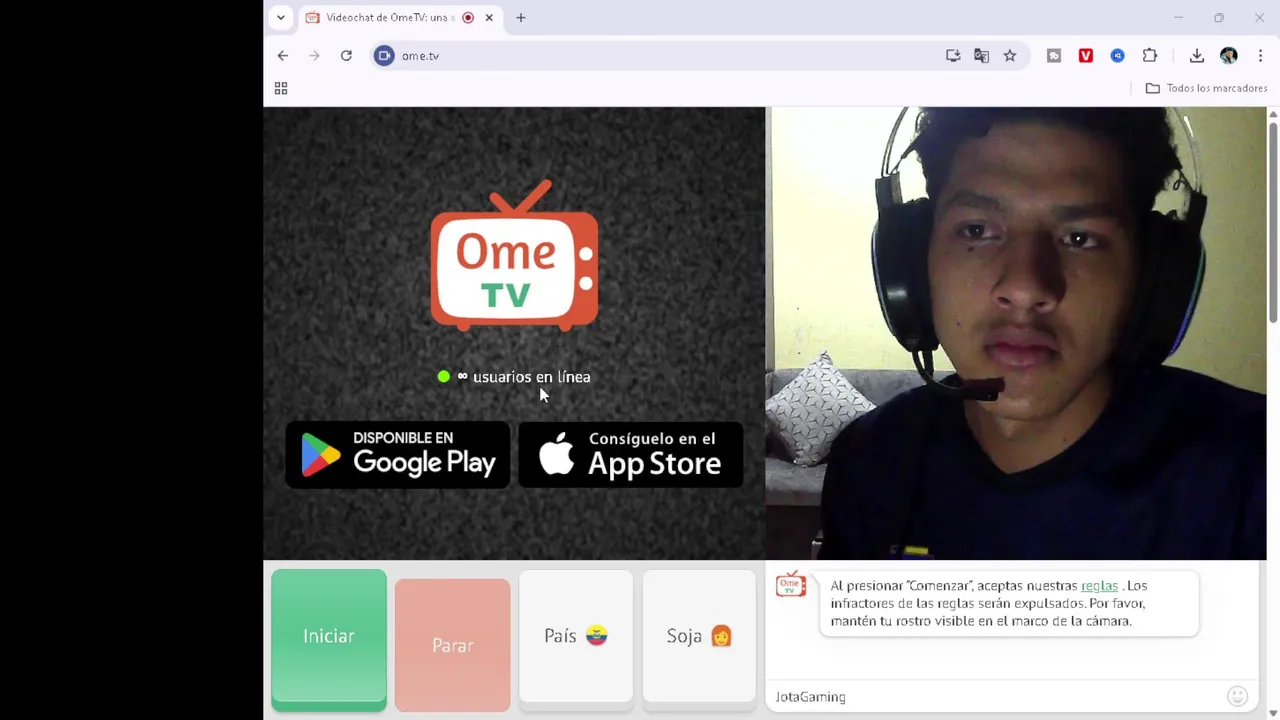Select the Videochat de OmeTV tab
Image resolution: width=1280 pixels, height=720 pixels.
tap(400, 17)
